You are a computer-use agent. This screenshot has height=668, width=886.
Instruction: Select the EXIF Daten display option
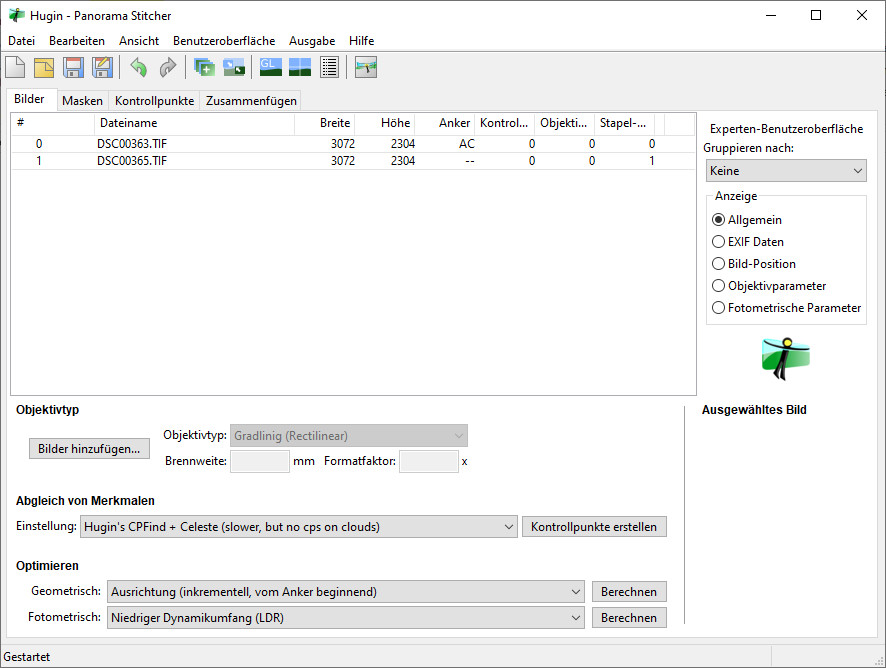(748, 241)
